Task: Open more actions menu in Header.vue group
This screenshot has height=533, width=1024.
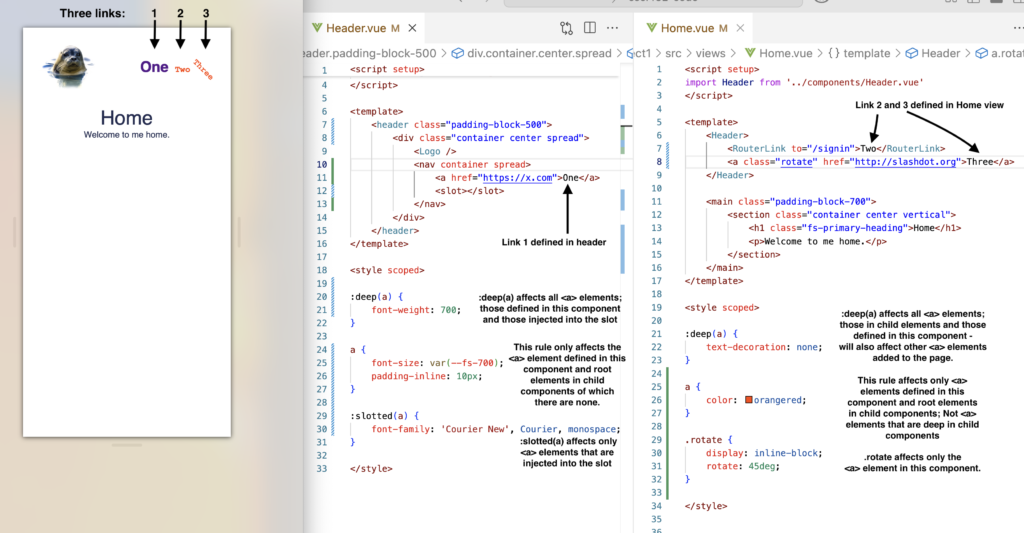Action: [x=613, y=28]
